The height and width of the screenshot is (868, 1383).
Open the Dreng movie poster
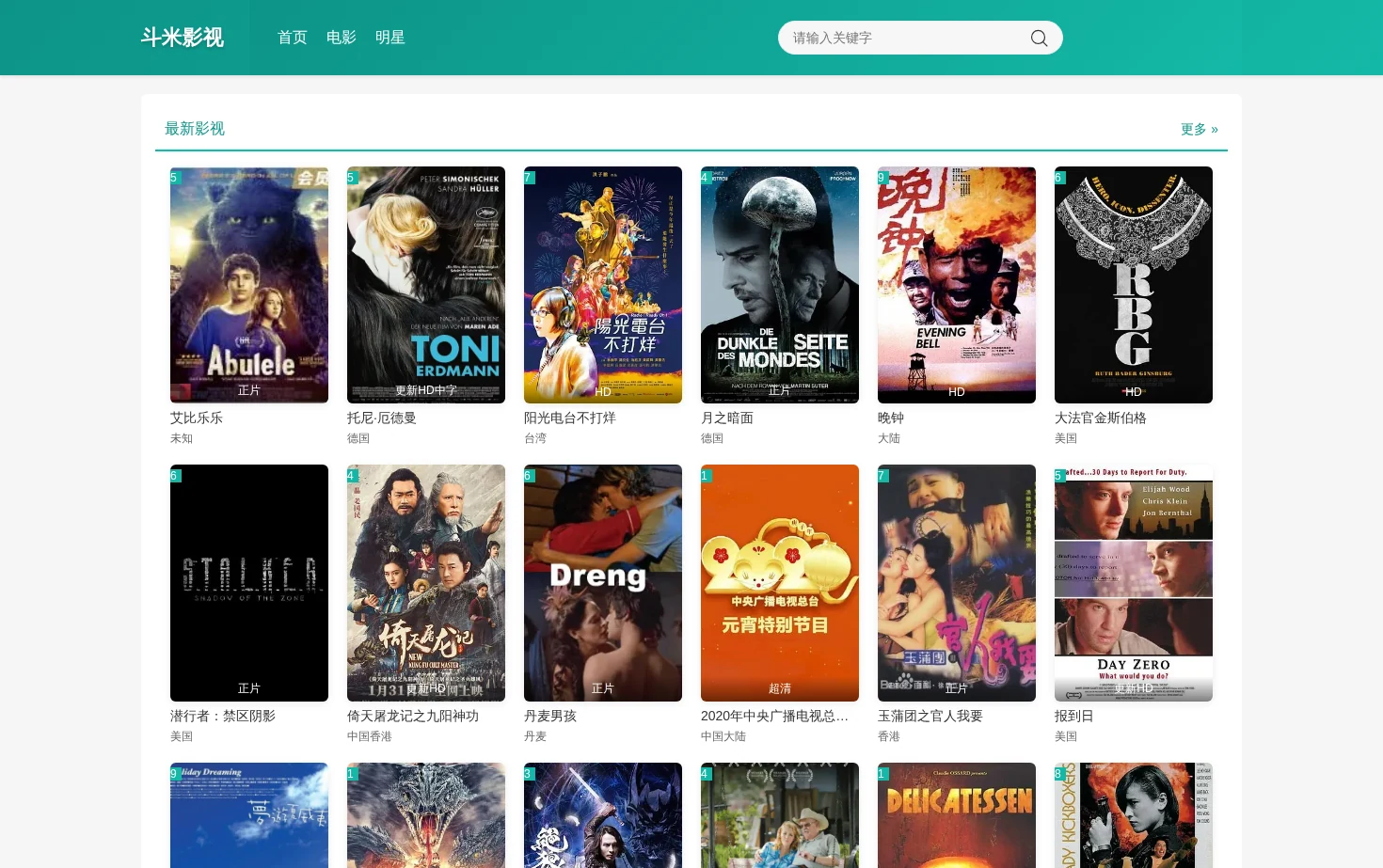coord(603,583)
